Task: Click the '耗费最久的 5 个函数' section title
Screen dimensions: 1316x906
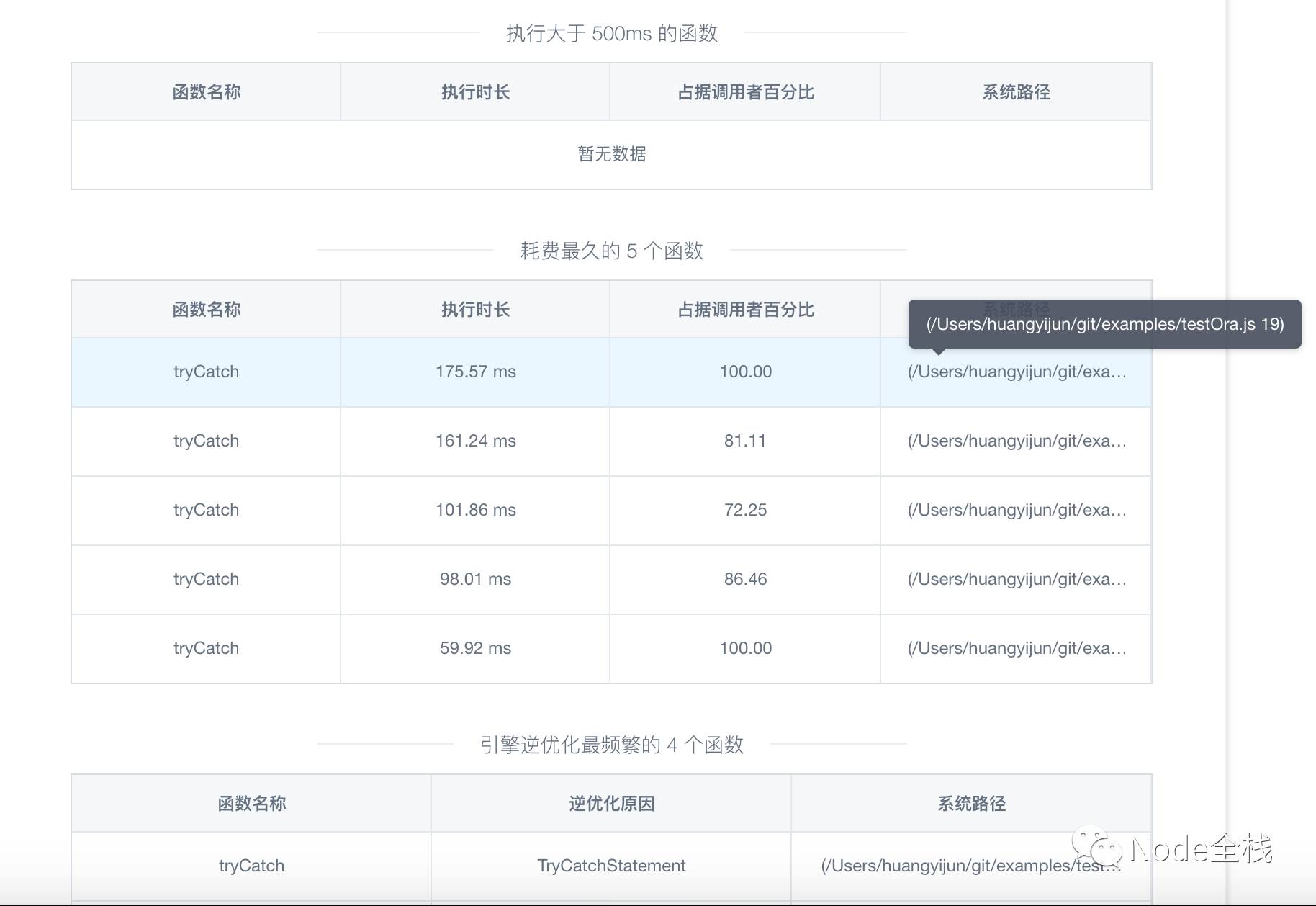Action: pyautogui.click(x=612, y=251)
